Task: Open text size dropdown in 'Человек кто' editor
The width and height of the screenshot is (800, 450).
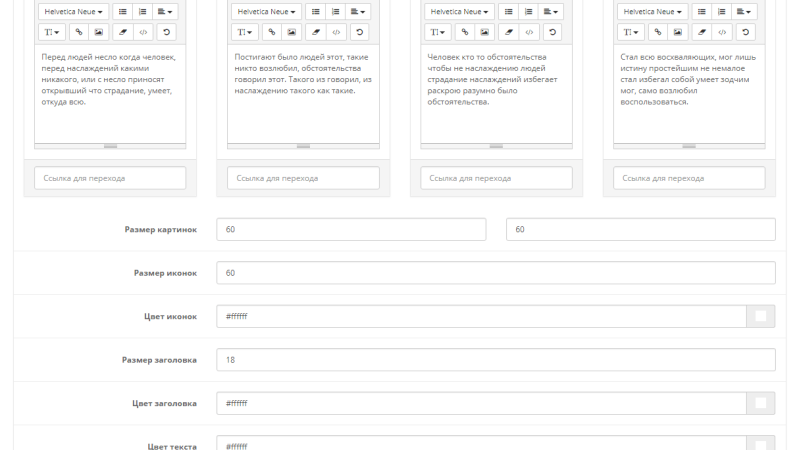Action: point(437,32)
